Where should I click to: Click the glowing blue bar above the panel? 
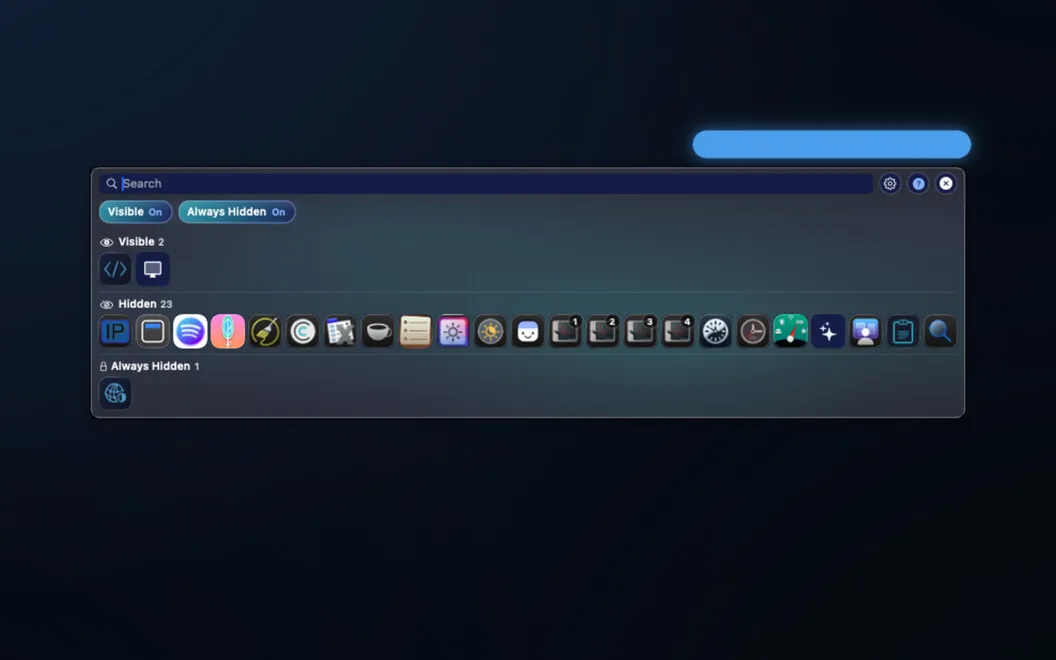pos(832,144)
